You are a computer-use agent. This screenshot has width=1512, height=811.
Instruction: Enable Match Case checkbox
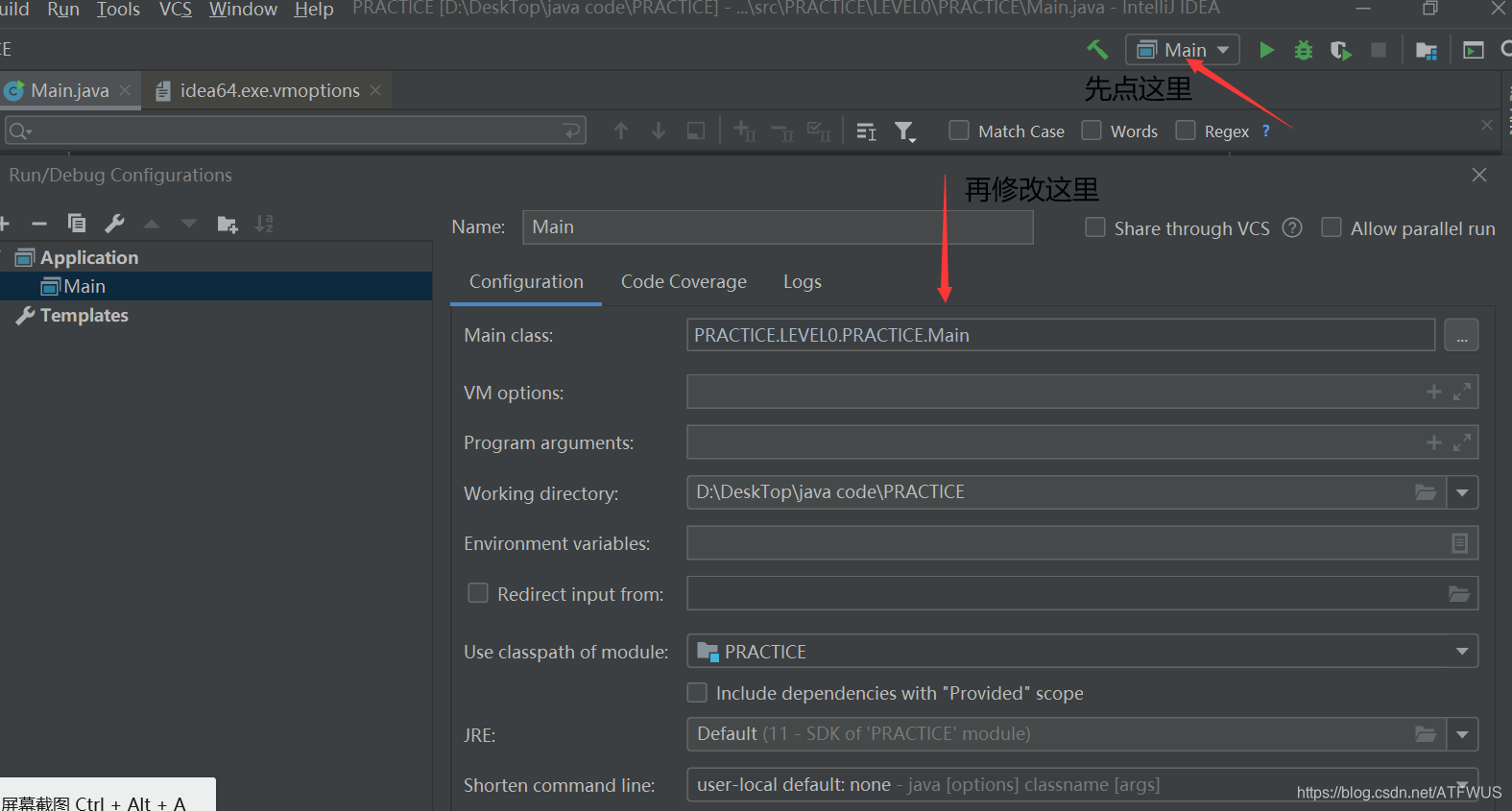pyautogui.click(x=959, y=130)
